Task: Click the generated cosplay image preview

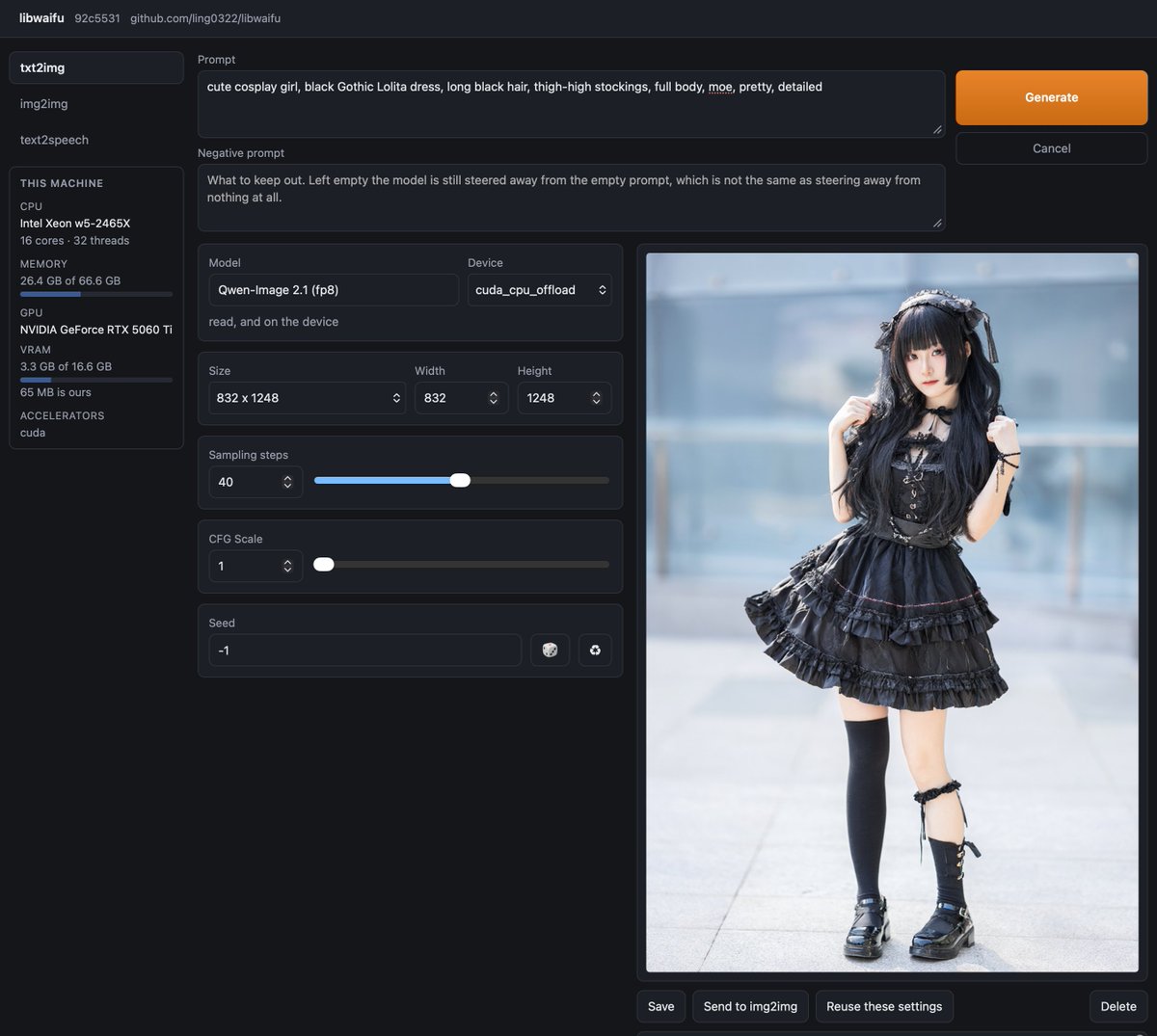Action: tap(892, 612)
